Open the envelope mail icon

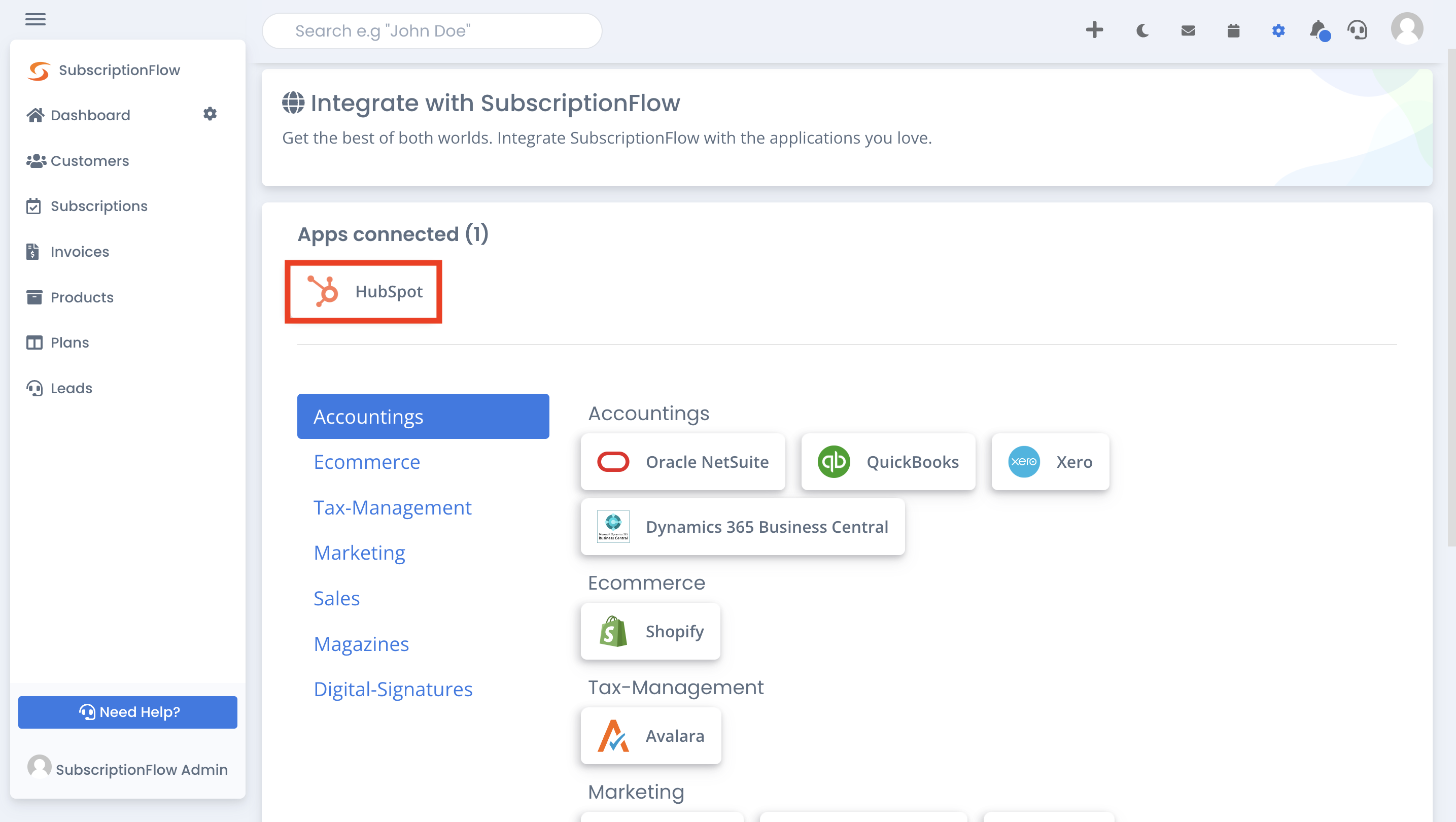1188,30
